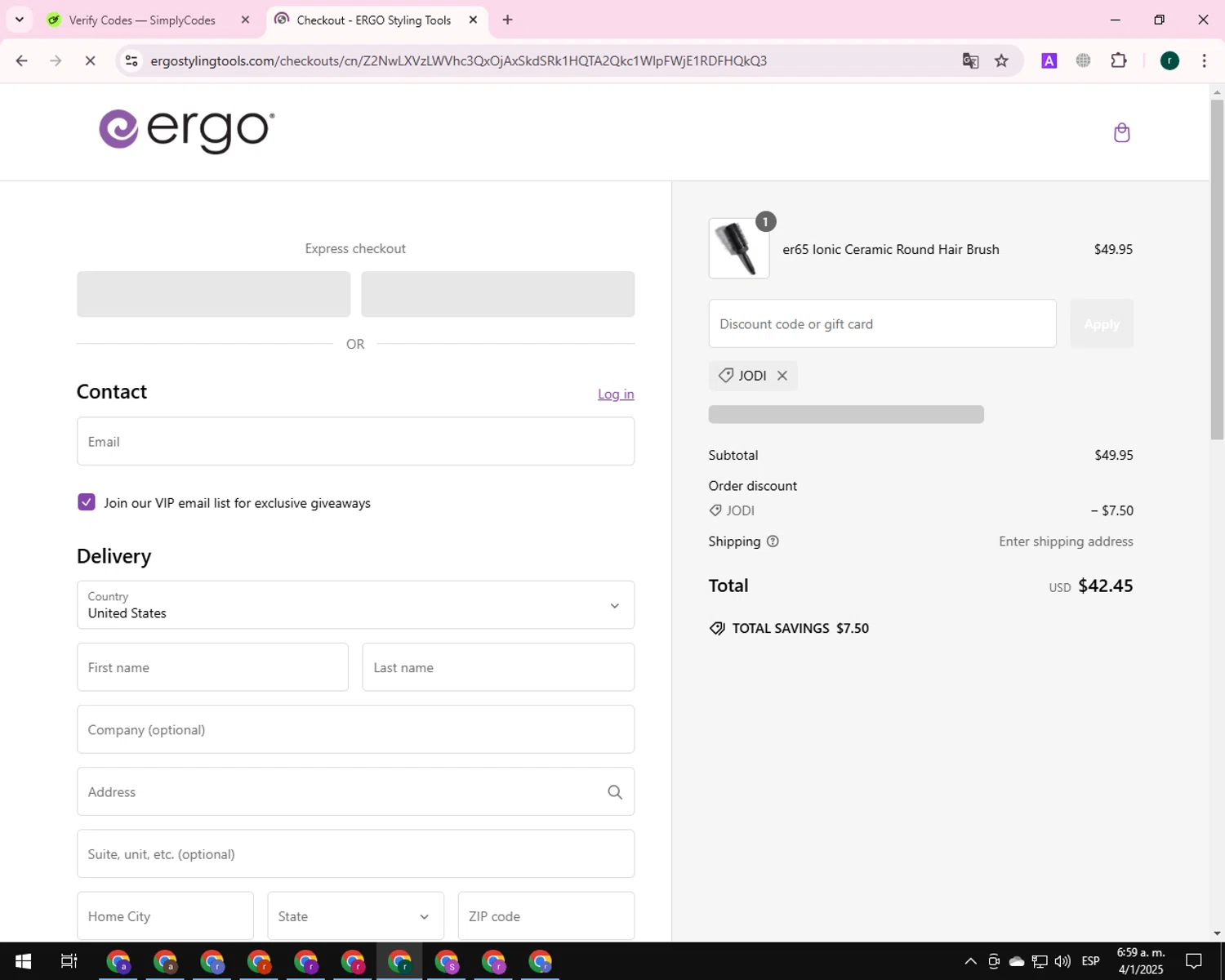The width and height of the screenshot is (1225, 980).
Task: Click the Address input field
Action: pos(355,792)
